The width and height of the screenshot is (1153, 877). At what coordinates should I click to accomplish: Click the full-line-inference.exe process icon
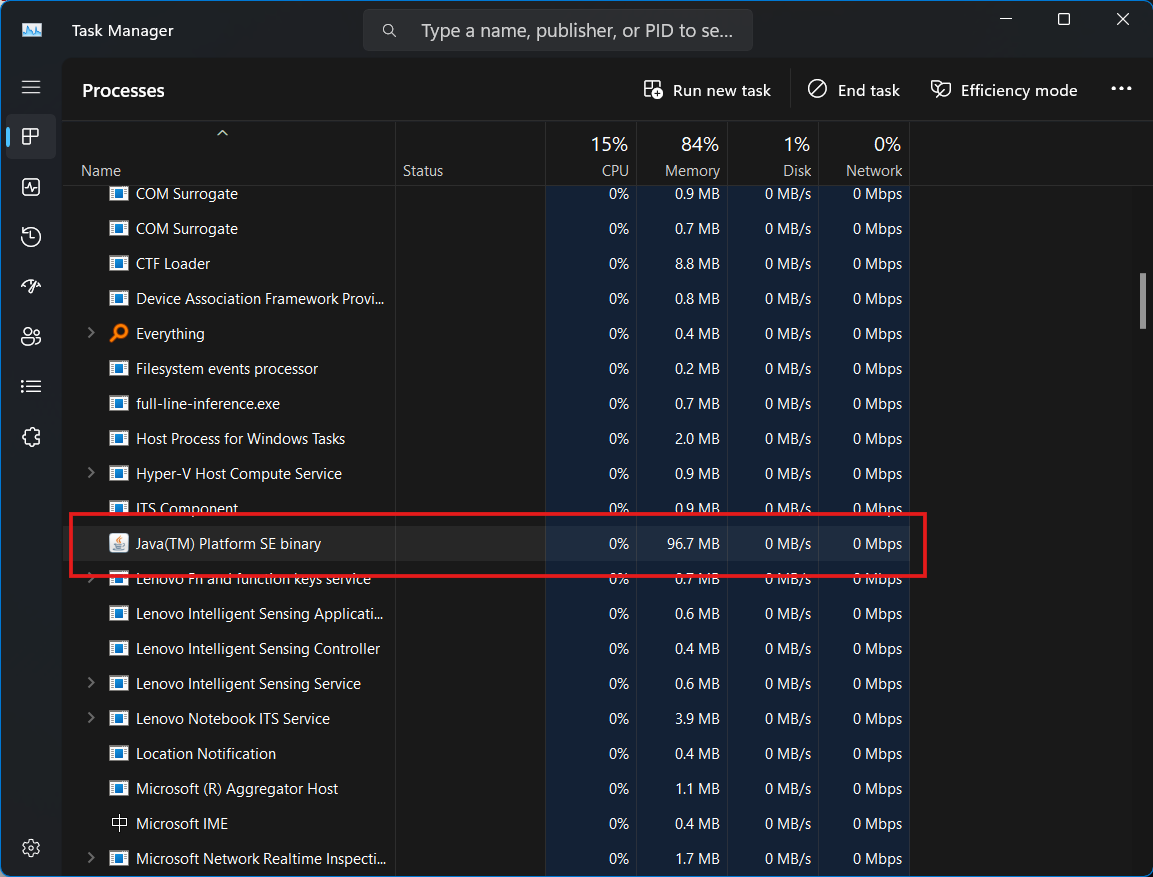(118, 404)
